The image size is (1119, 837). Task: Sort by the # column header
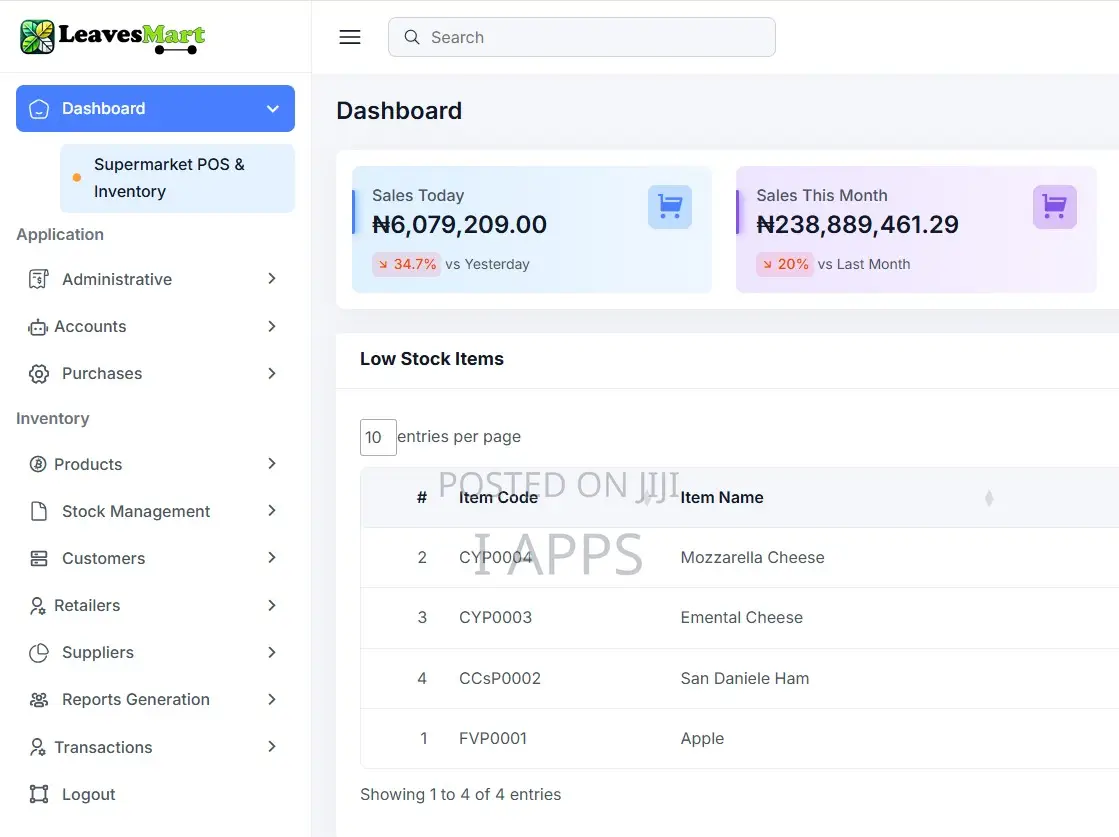pos(422,498)
